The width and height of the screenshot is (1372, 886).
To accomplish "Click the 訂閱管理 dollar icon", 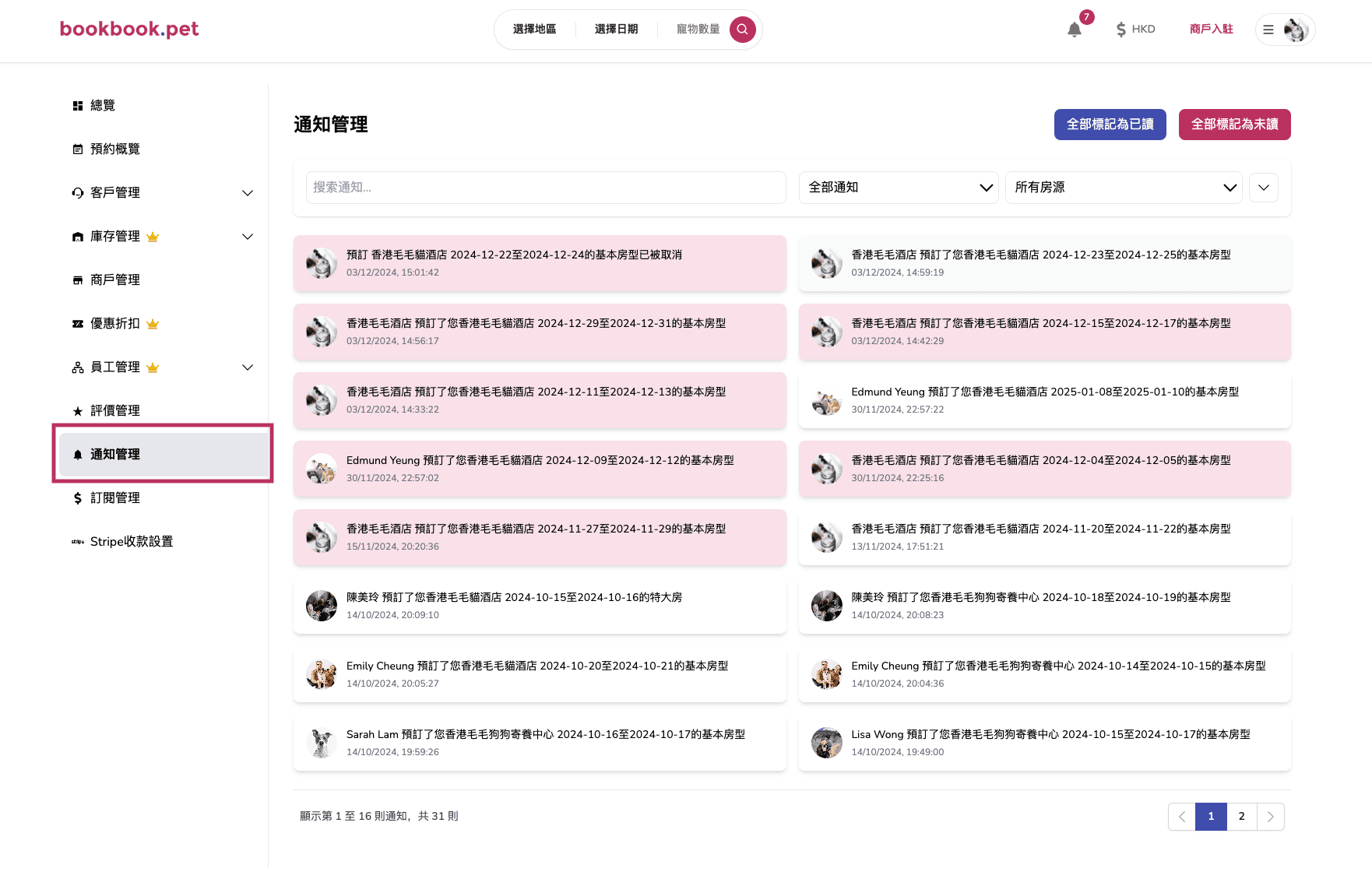I will tap(78, 498).
